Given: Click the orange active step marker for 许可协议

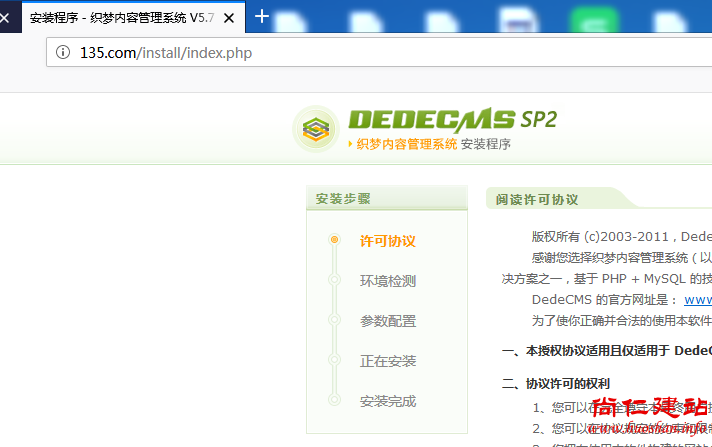Looking at the screenshot, I should [x=334, y=239].
